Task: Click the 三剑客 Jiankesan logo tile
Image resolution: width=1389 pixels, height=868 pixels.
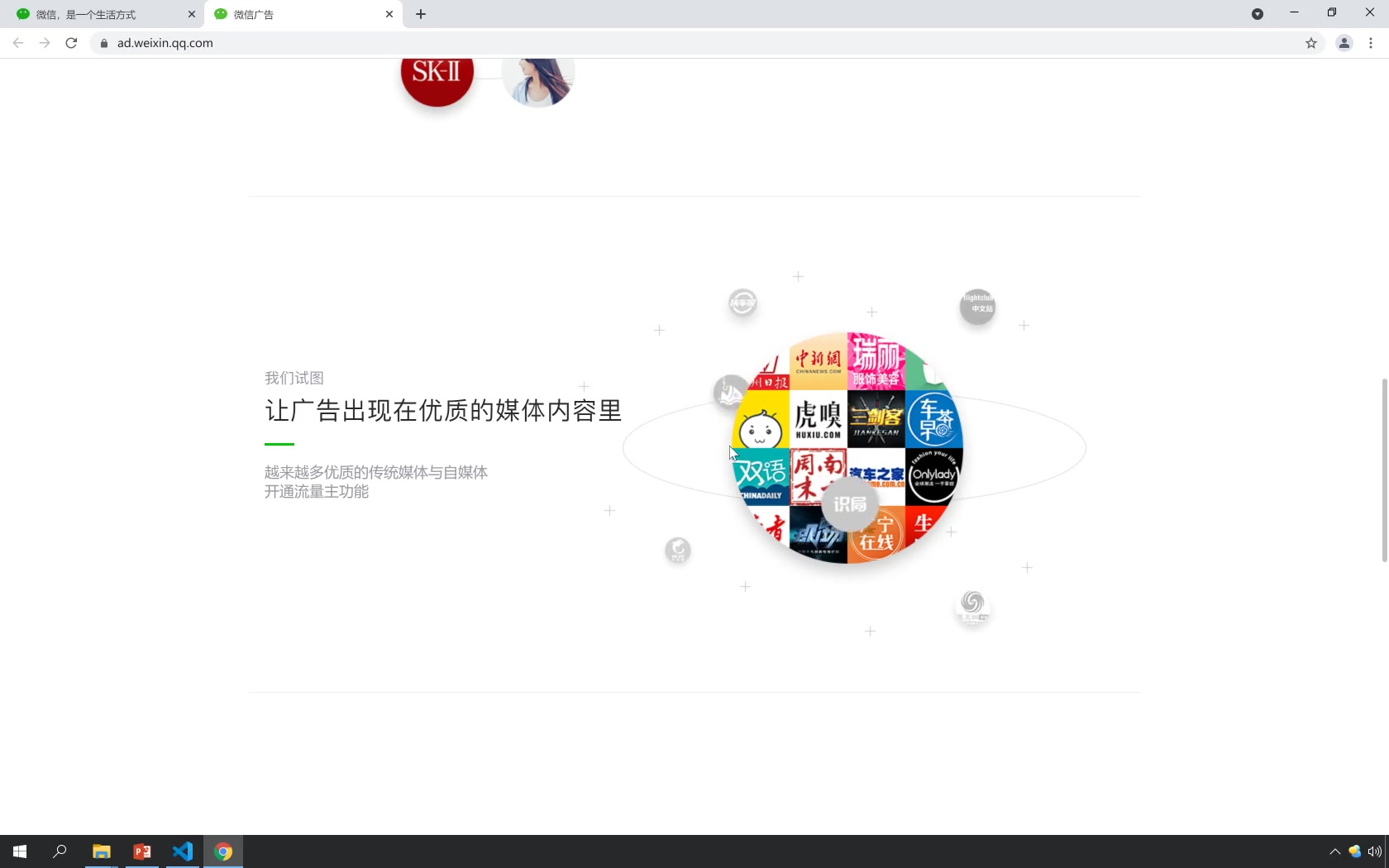Action: (x=876, y=418)
